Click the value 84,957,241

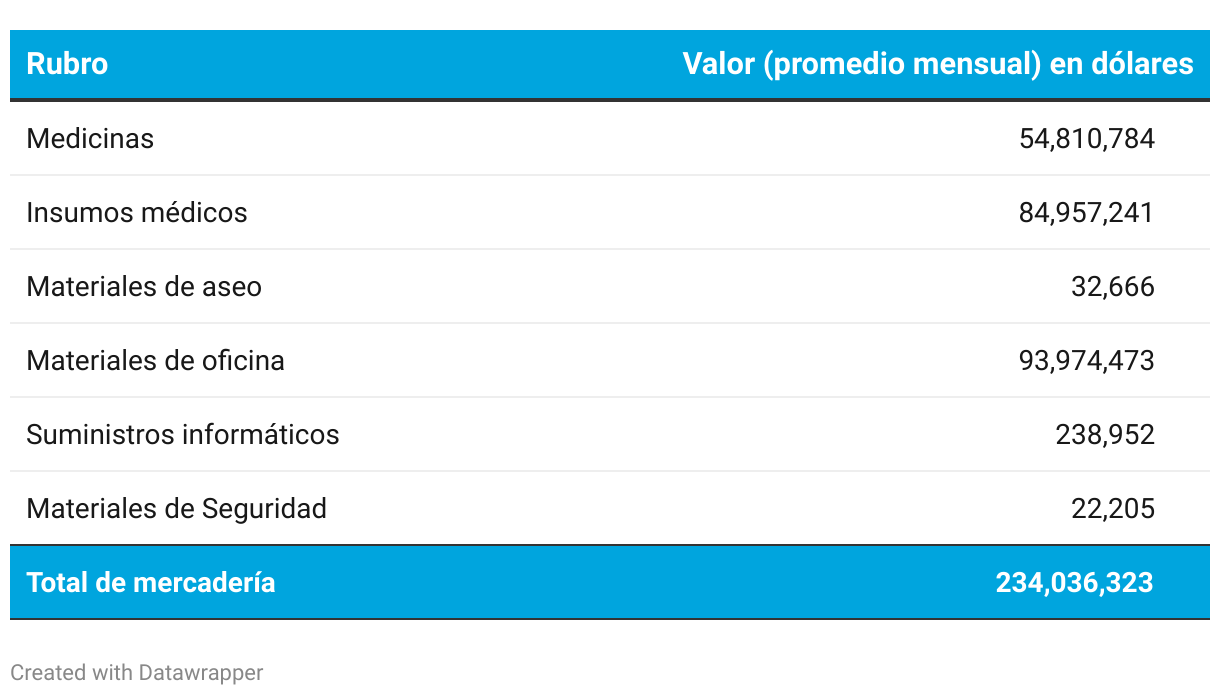tap(1087, 212)
